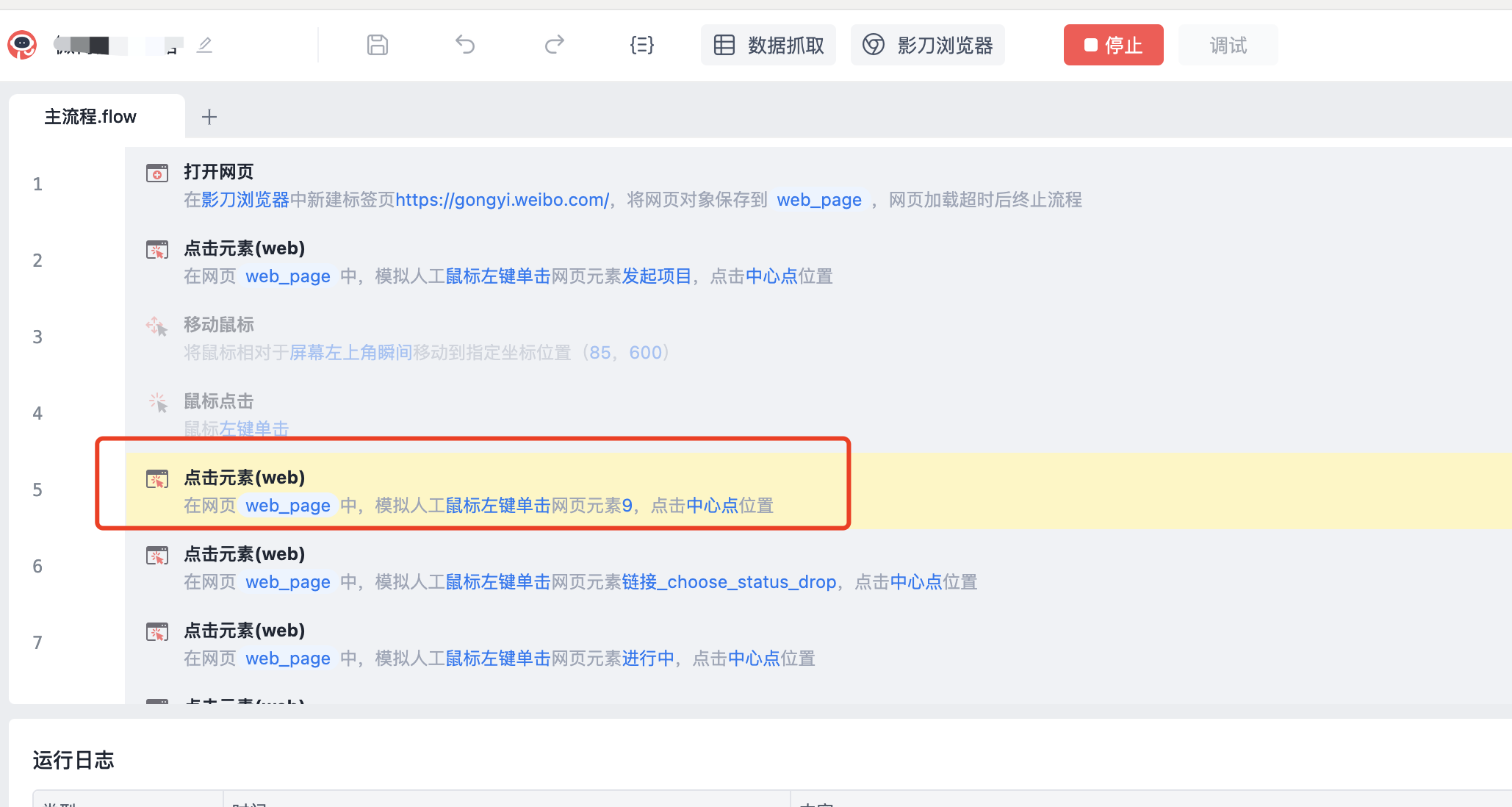The width and height of the screenshot is (1512, 807).
Task: Click the open webpage step icon
Action: tap(157, 173)
